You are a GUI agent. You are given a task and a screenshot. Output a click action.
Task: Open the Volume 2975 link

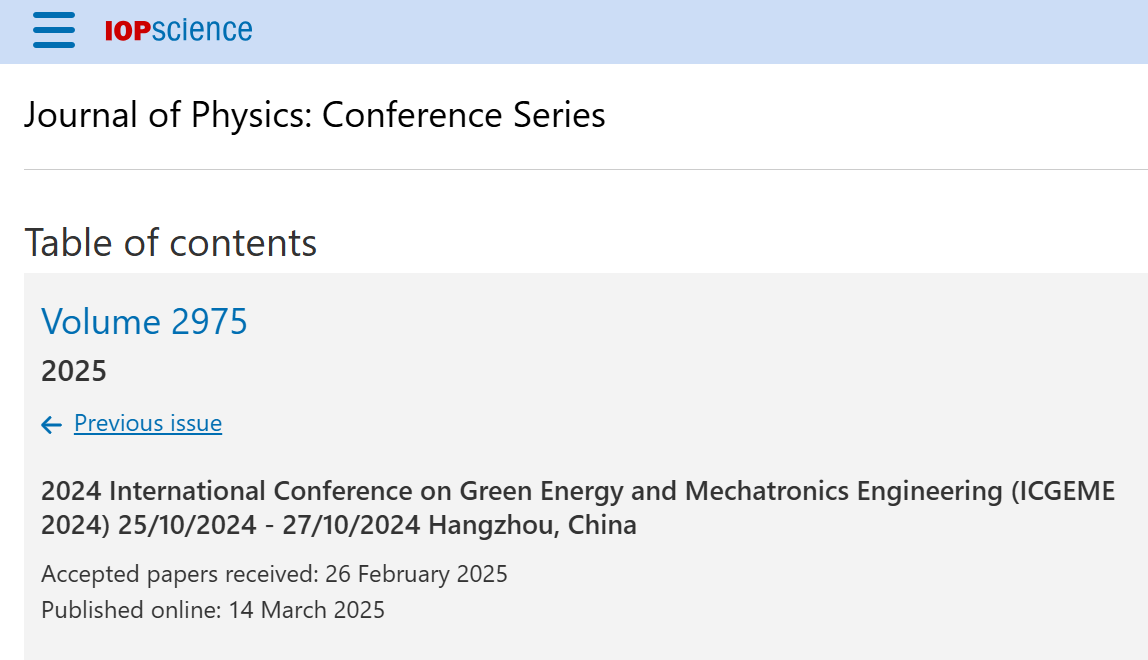pos(144,322)
